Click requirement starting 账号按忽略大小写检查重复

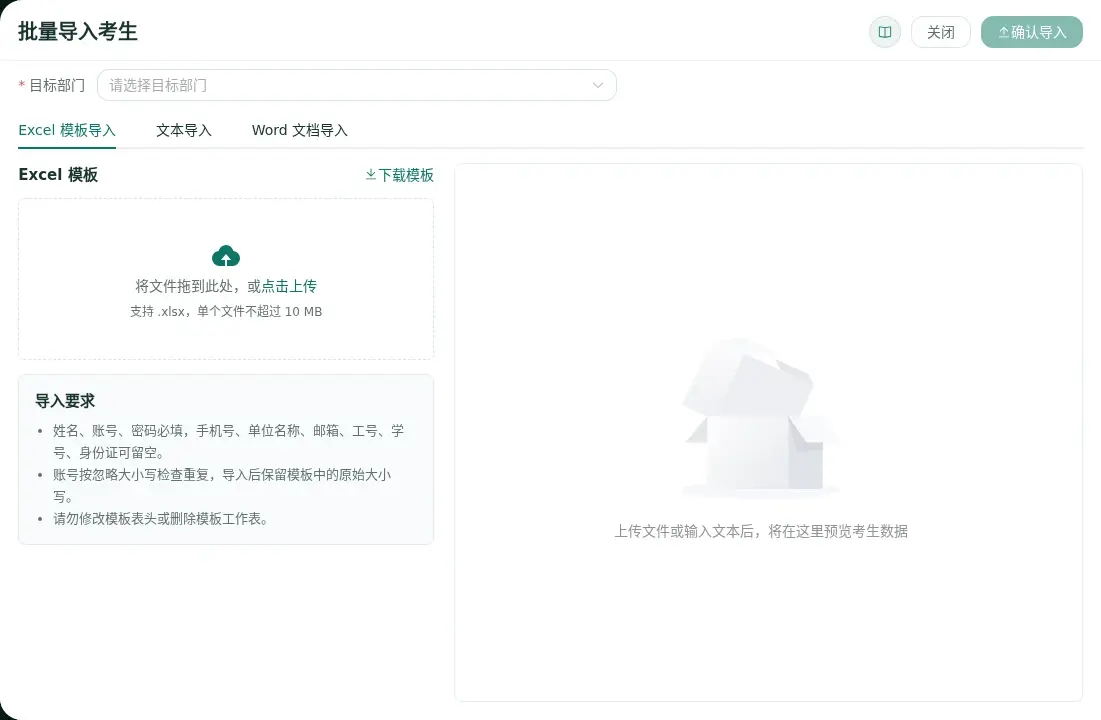point(222,485)
